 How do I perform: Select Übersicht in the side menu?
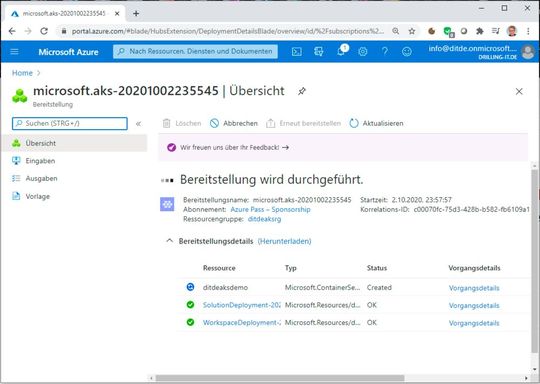point(74,143)
